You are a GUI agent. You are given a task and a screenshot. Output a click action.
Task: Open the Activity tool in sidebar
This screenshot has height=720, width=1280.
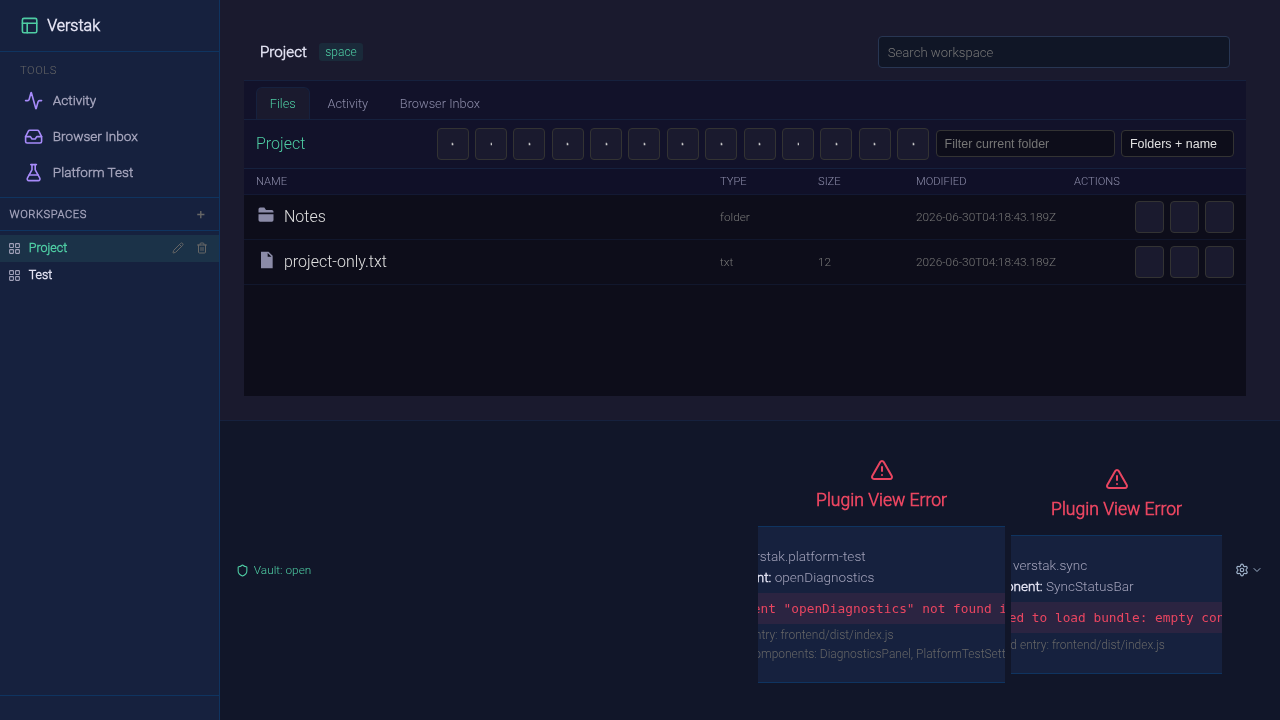(109, 101)
